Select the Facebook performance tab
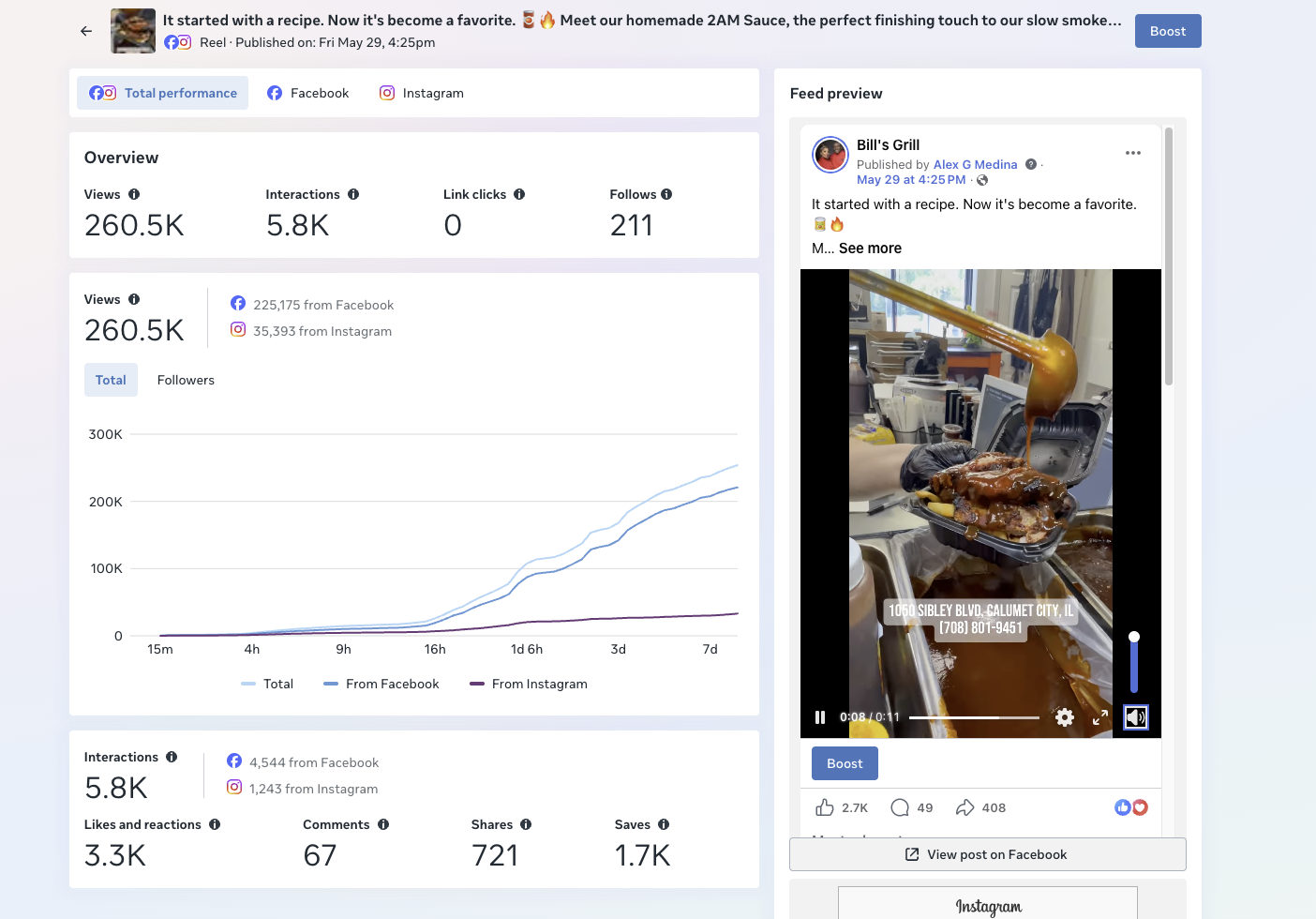 tap(308, 93)
